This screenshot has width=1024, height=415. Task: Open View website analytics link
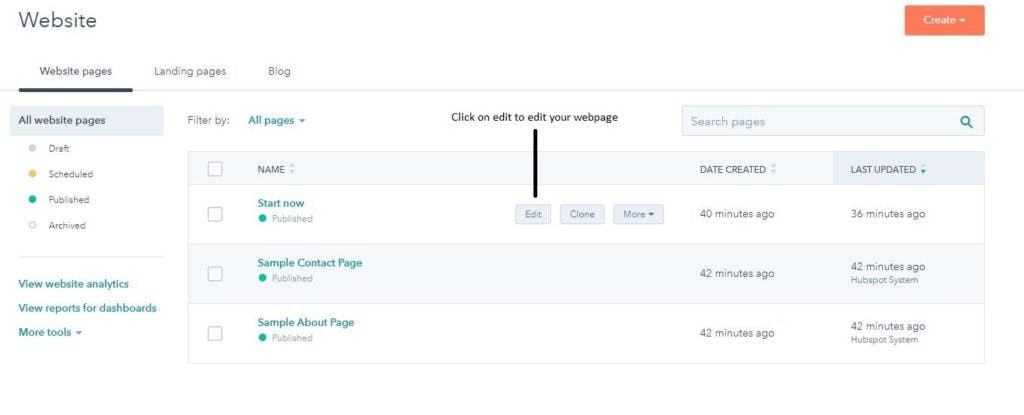(x=74, y=284)
